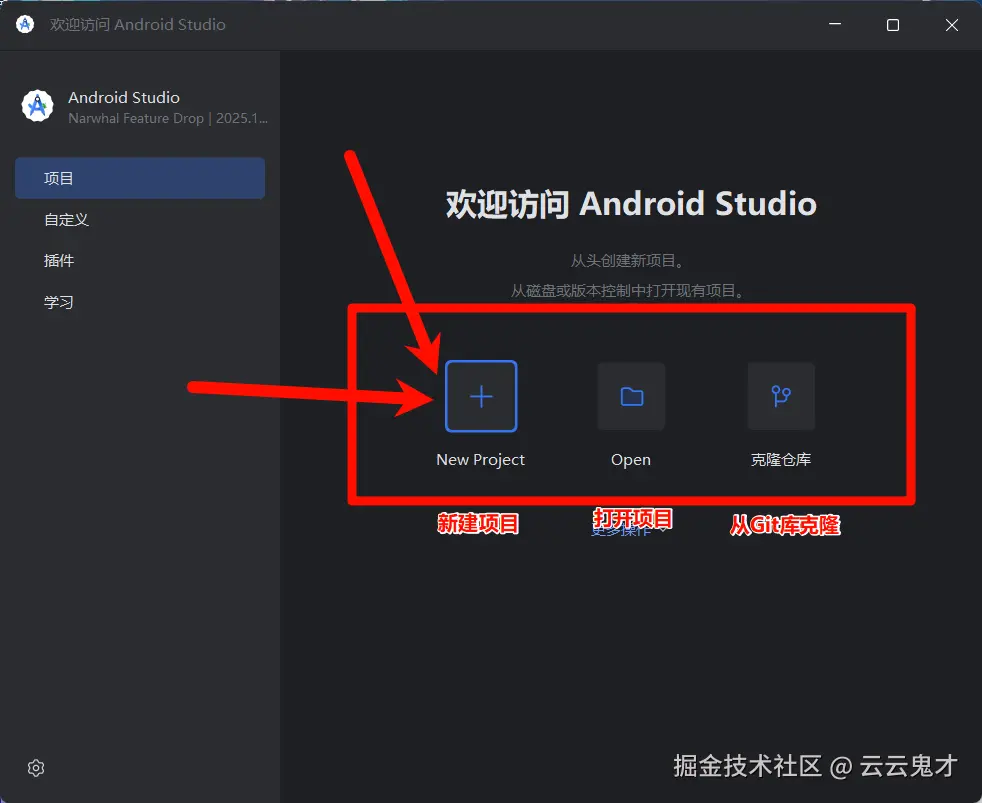Click the Open folder icon
This screenshot has height=803, width=982.
(631, 396)
